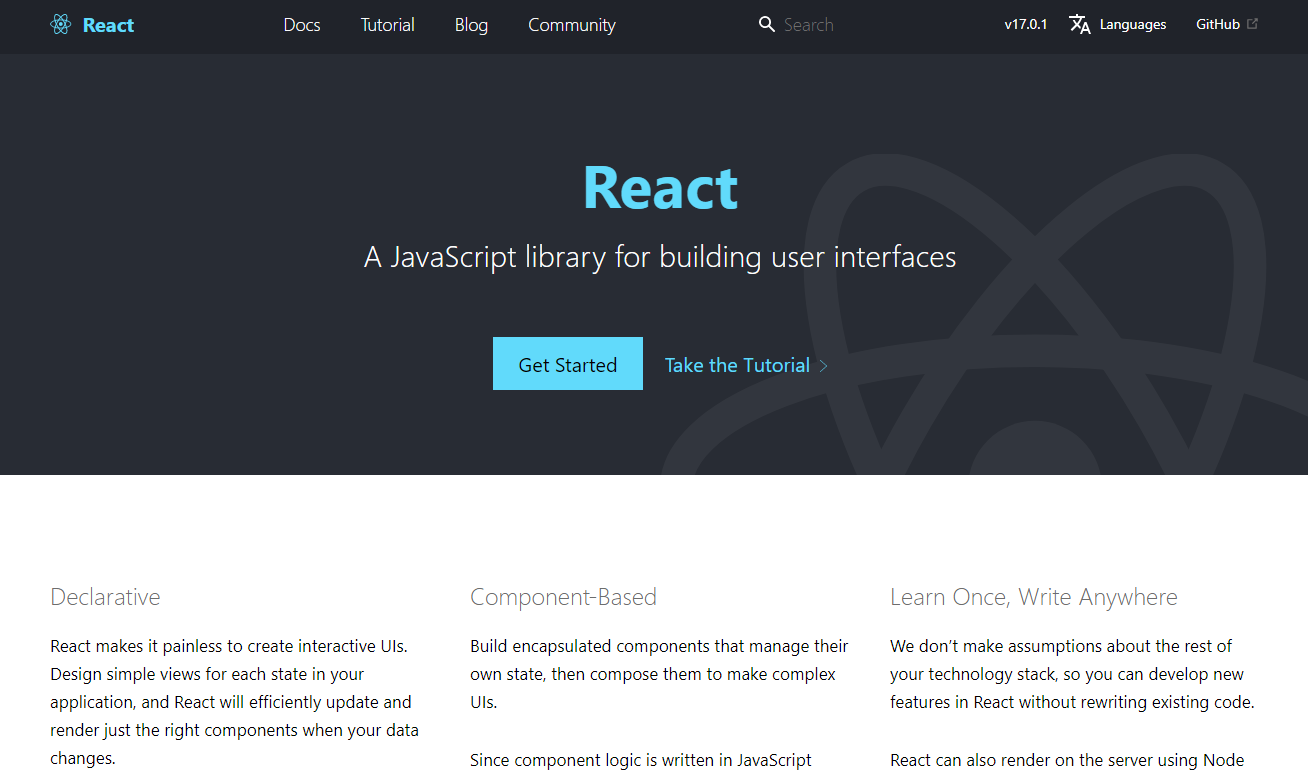Screen dimensions: 1308x774
Task: Click the large React hero title
Action: [661, 187]
